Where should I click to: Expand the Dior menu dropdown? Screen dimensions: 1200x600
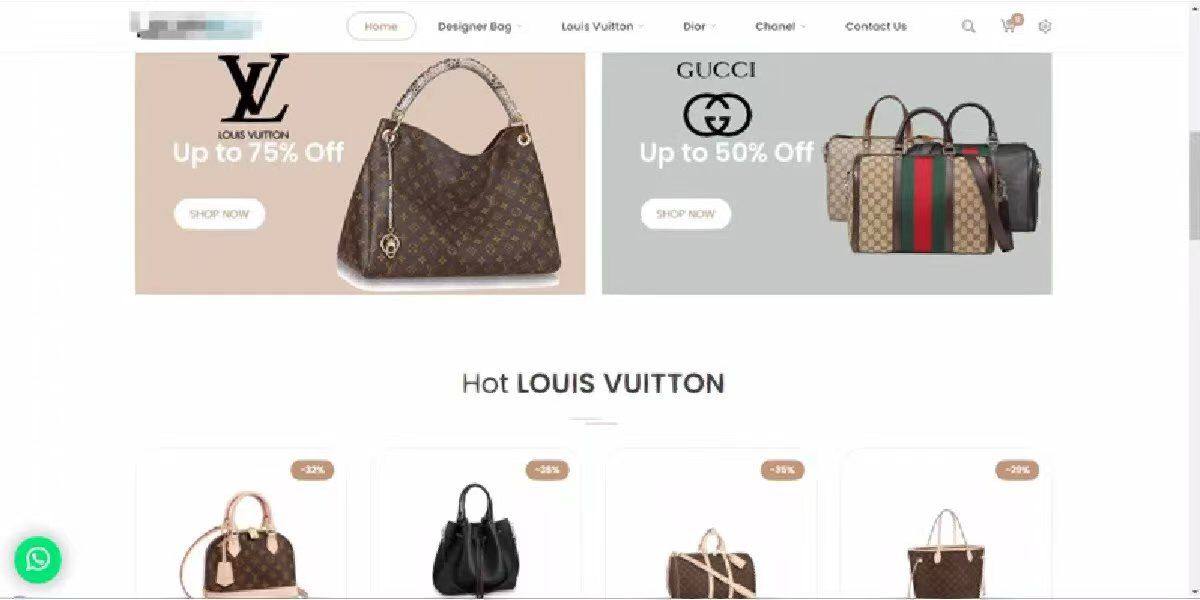699,27
